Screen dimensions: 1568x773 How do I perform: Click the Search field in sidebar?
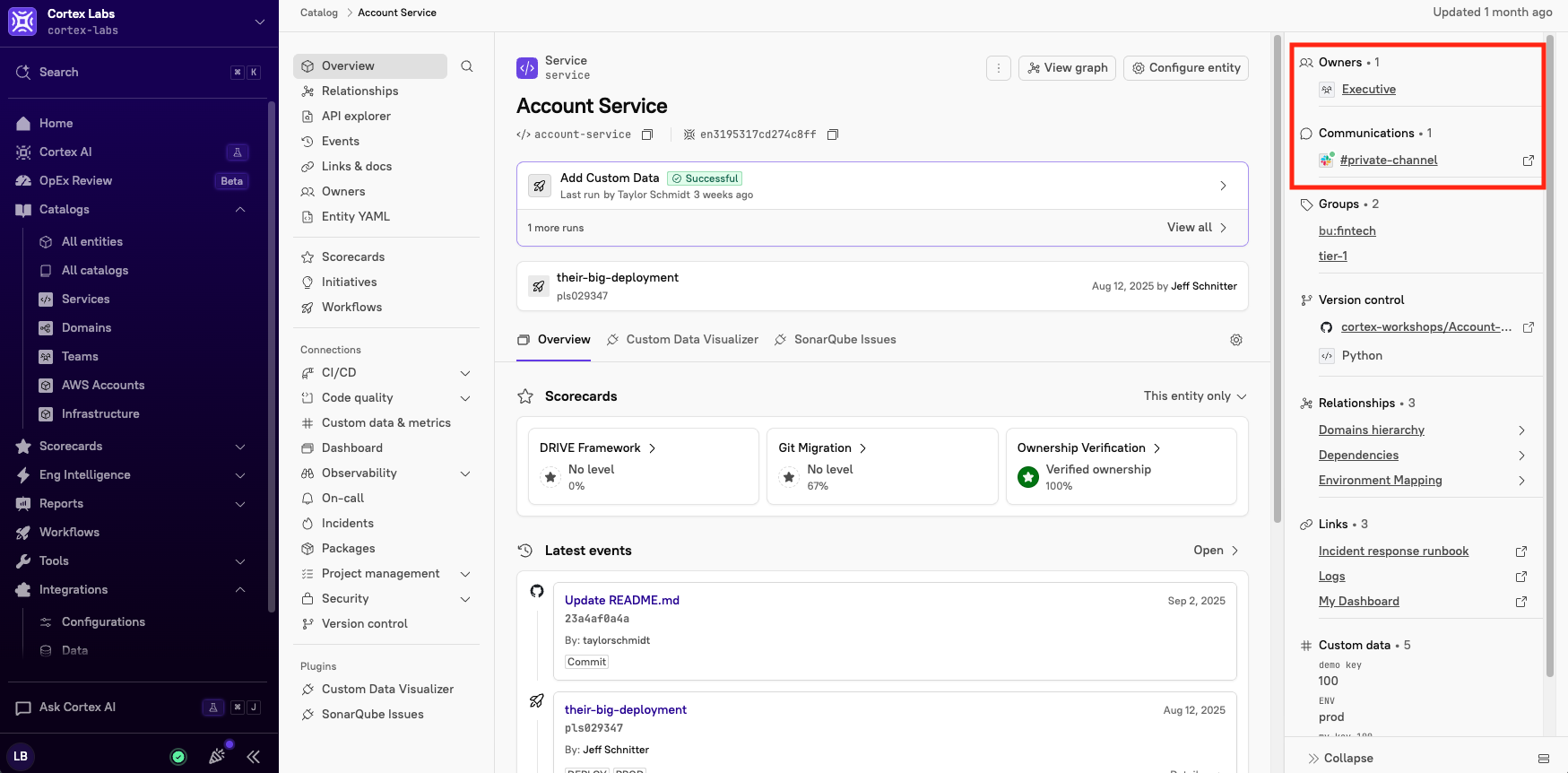[139, 73]
